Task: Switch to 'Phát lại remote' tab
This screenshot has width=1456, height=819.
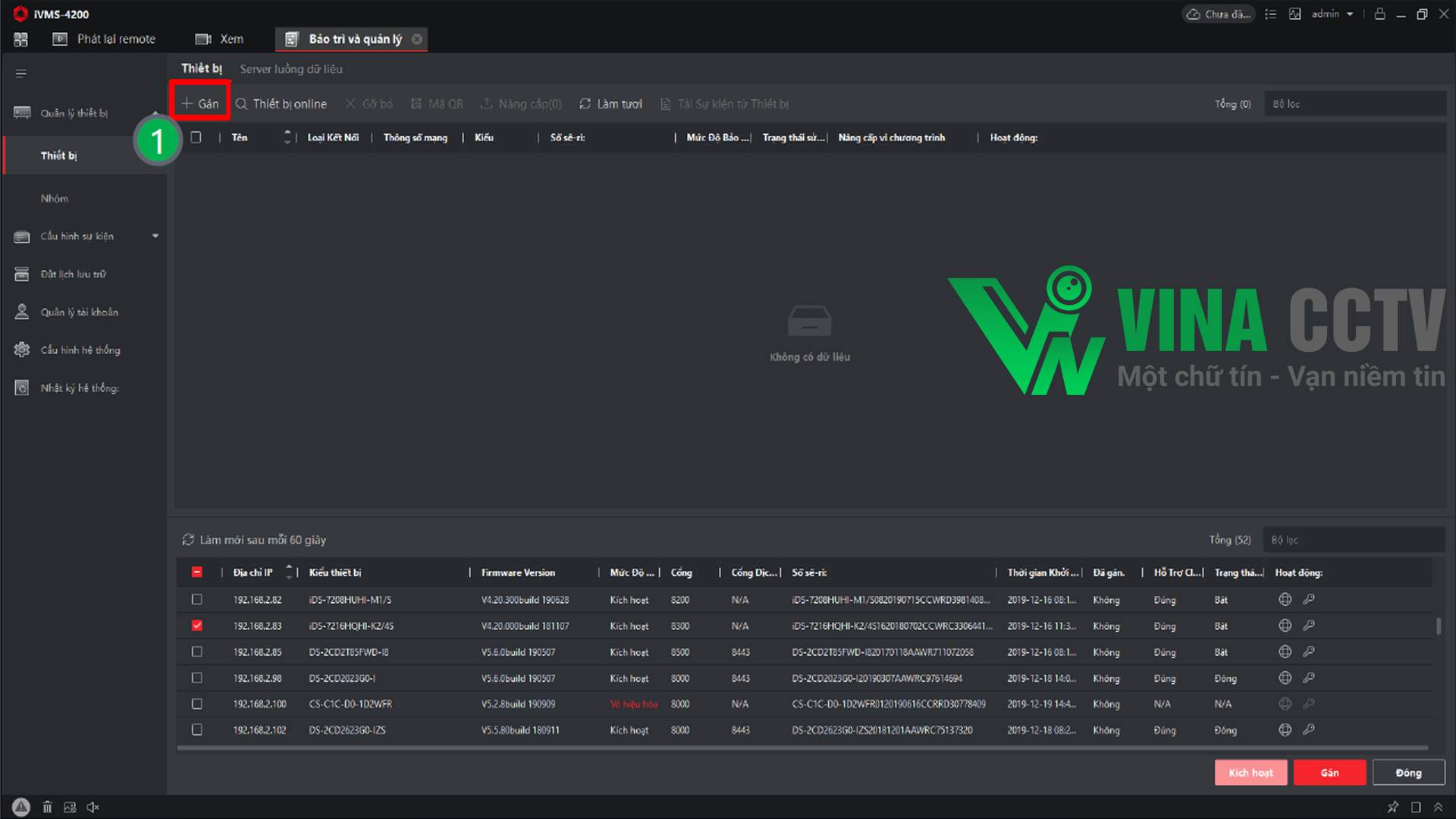Action: click(x=104, y=39)
